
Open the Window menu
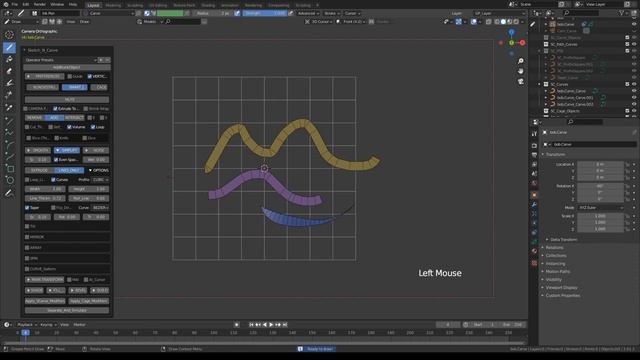[x=57, y=4]
